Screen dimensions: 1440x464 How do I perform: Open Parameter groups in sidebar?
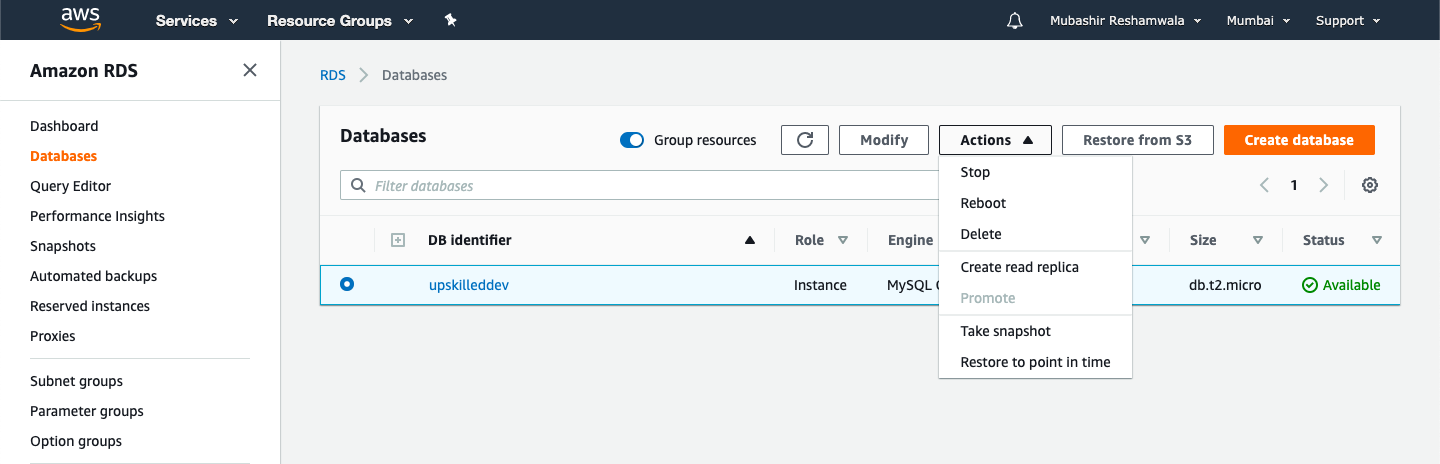click(x=87, y=411)
